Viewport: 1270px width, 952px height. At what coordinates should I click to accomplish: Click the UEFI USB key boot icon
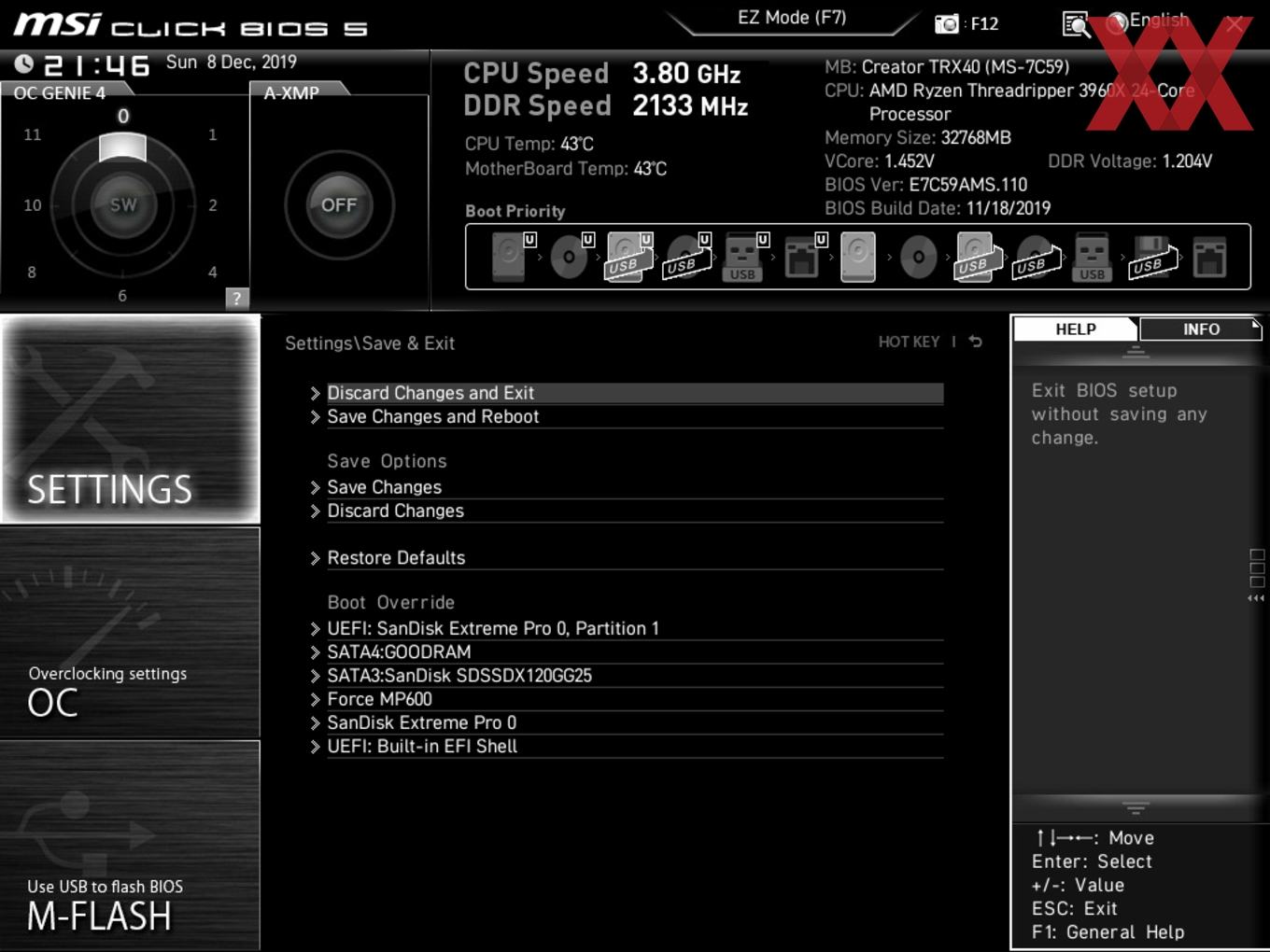[745, 257]
